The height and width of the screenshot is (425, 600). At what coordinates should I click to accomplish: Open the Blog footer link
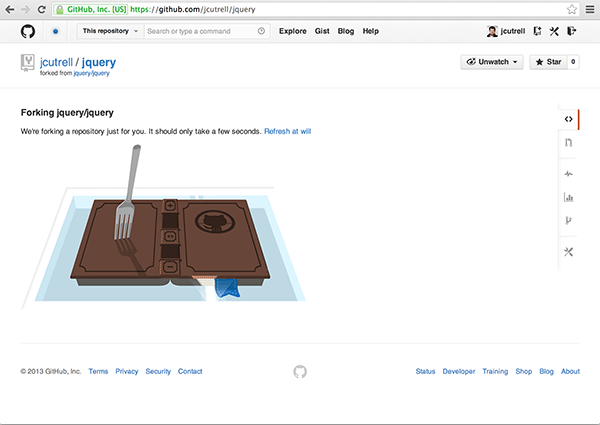[x=546, y=371]
